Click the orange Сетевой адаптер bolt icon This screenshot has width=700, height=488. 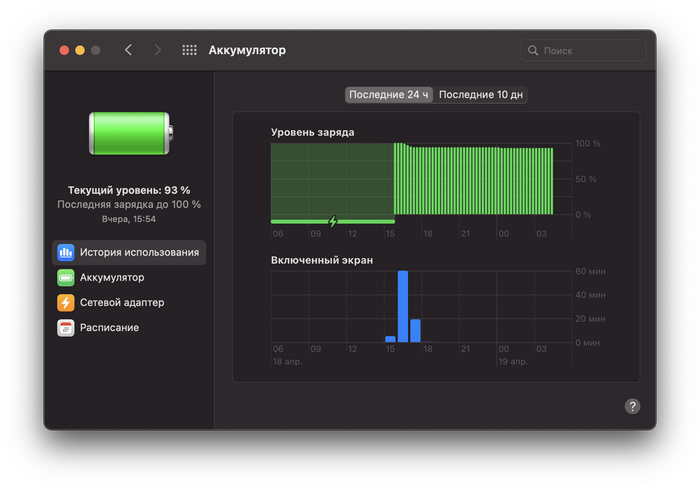pos(66,303)
